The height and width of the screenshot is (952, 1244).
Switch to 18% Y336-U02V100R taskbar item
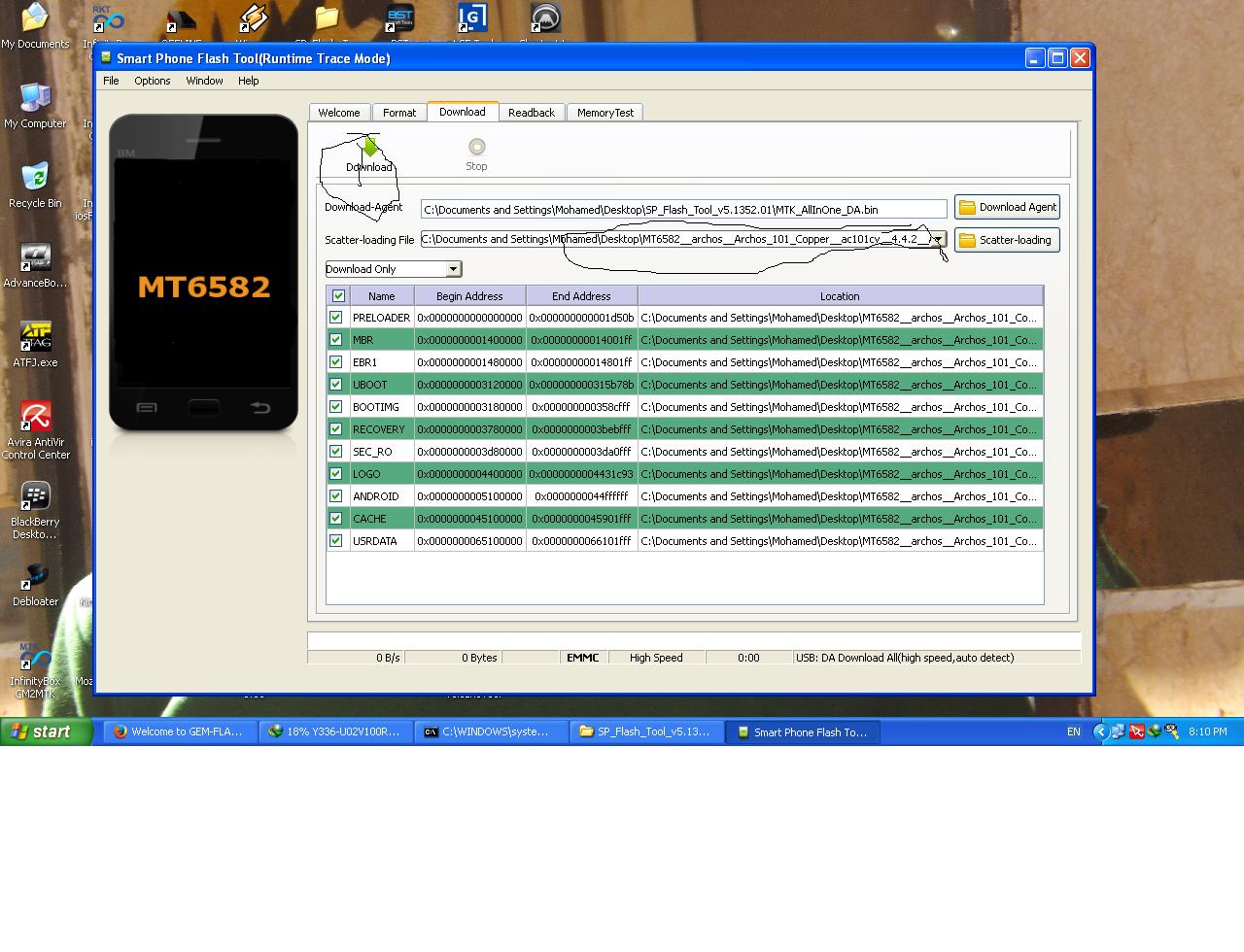pyautogui.click(x=335, y=731)
